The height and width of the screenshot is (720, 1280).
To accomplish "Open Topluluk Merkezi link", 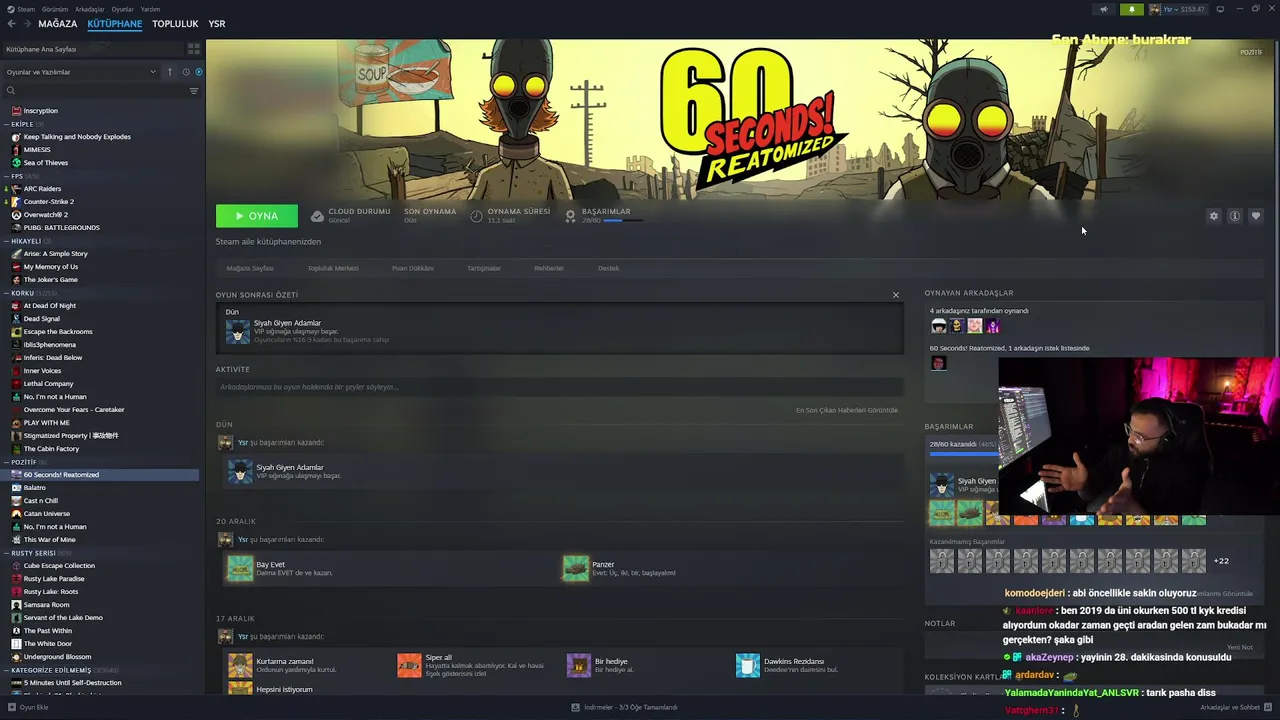I will click(333, 268).
